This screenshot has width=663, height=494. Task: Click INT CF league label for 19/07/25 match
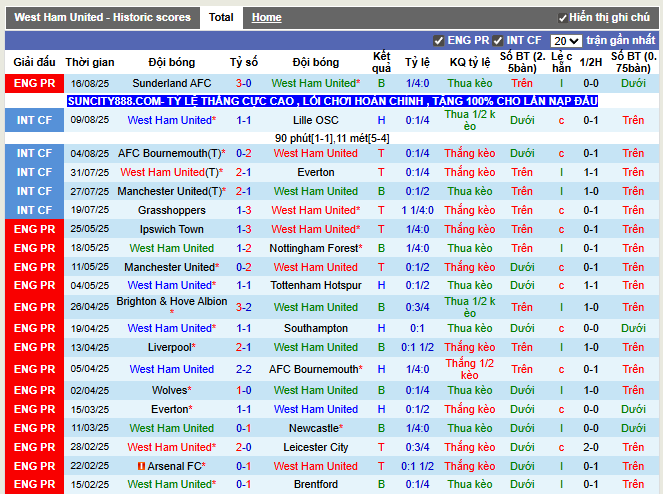[x=34, y=210]
